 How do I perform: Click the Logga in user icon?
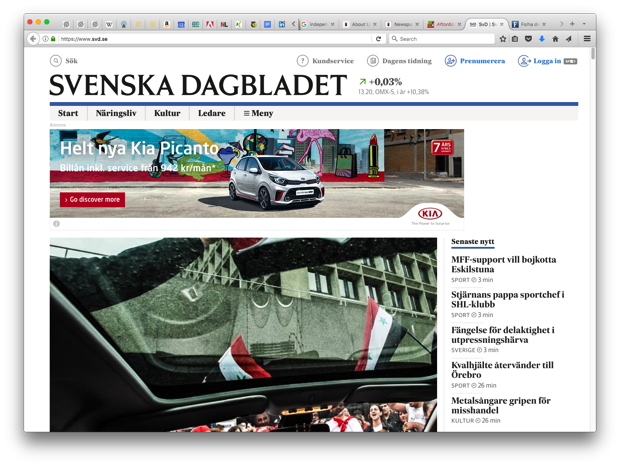click(x=524, y=61)
